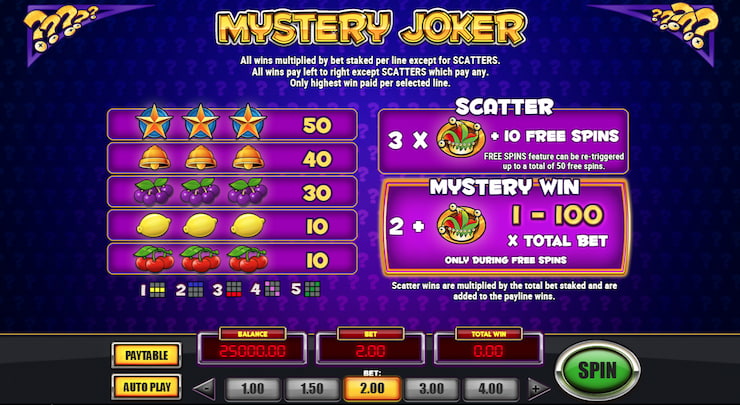Decrease the bet with the minus arrow

pos(204,389)
